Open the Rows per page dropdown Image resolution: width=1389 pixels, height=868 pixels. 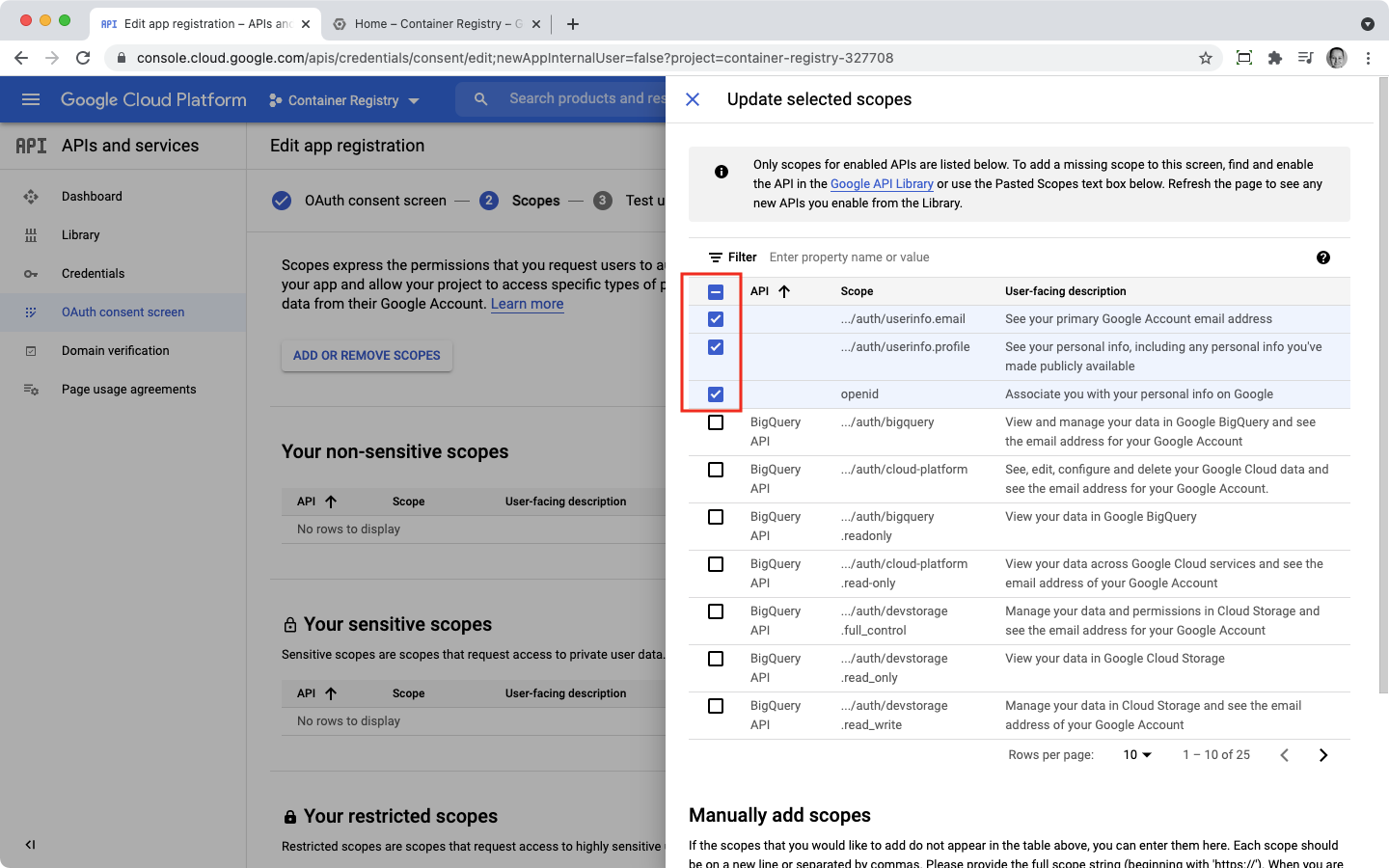coord(1137,755)
